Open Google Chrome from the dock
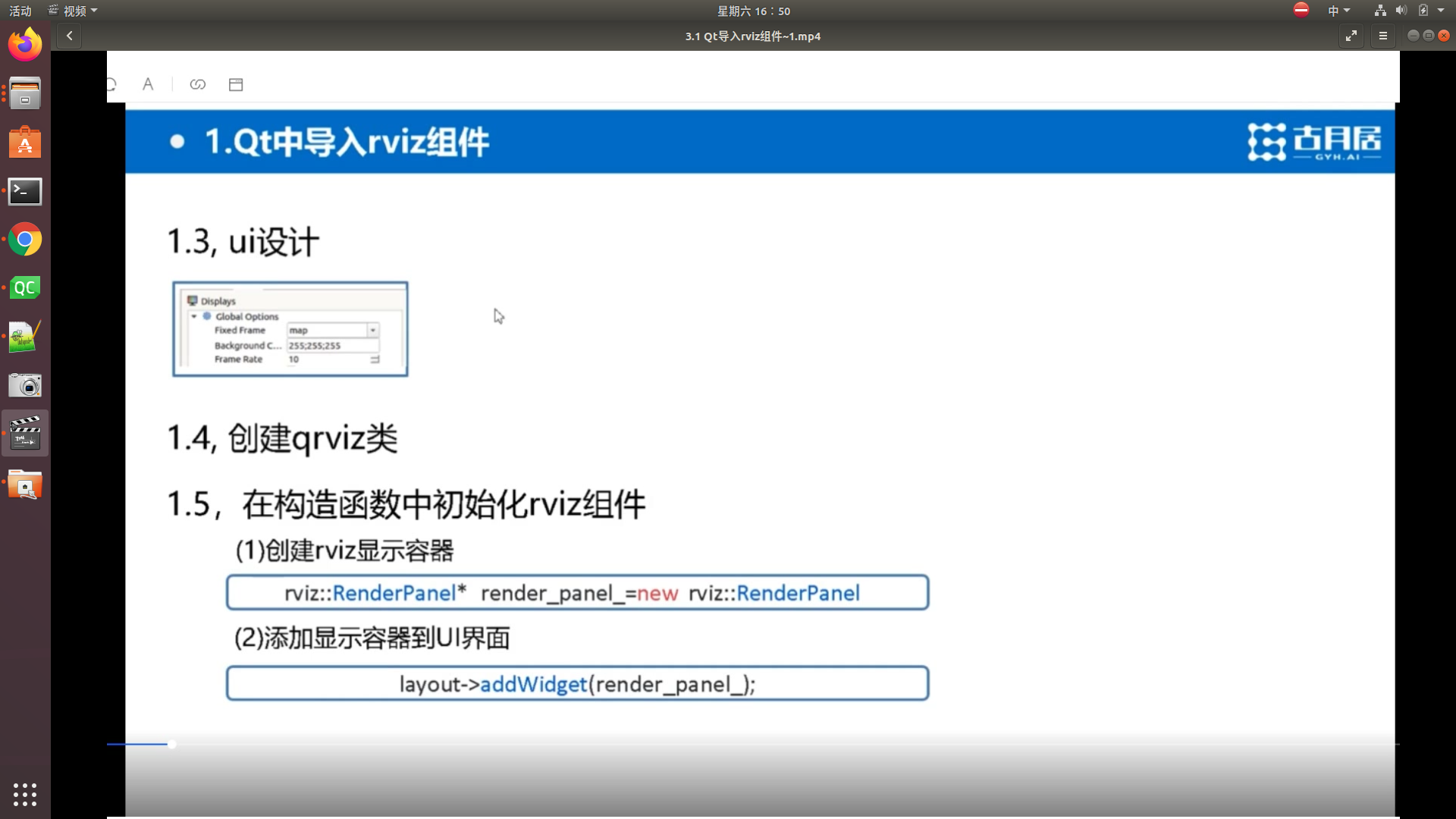 (25, 240)
